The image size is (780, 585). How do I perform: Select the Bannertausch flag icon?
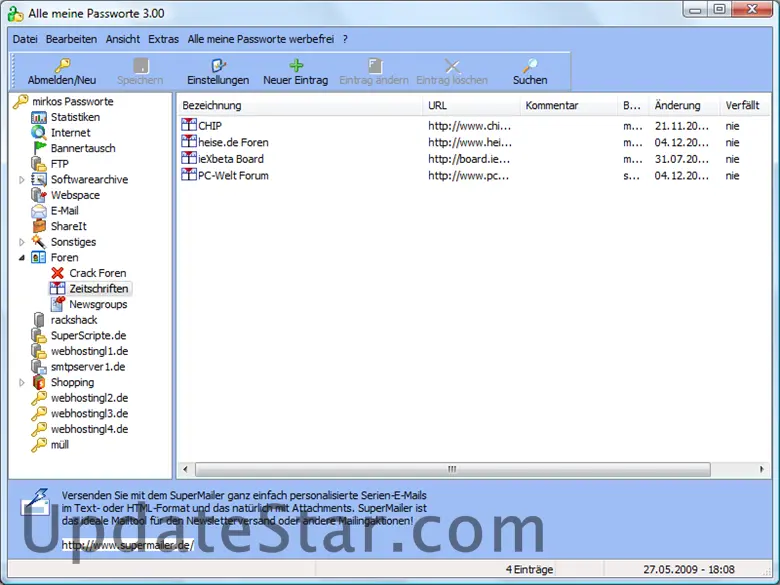pyautogui.click(x=40, y=148)
